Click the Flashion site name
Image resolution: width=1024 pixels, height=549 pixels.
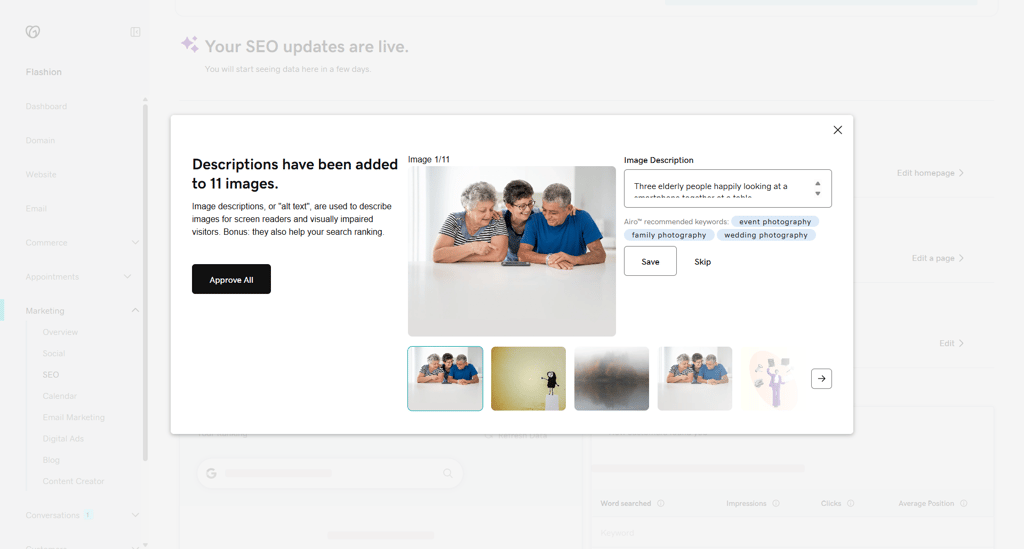coord(44,72)
